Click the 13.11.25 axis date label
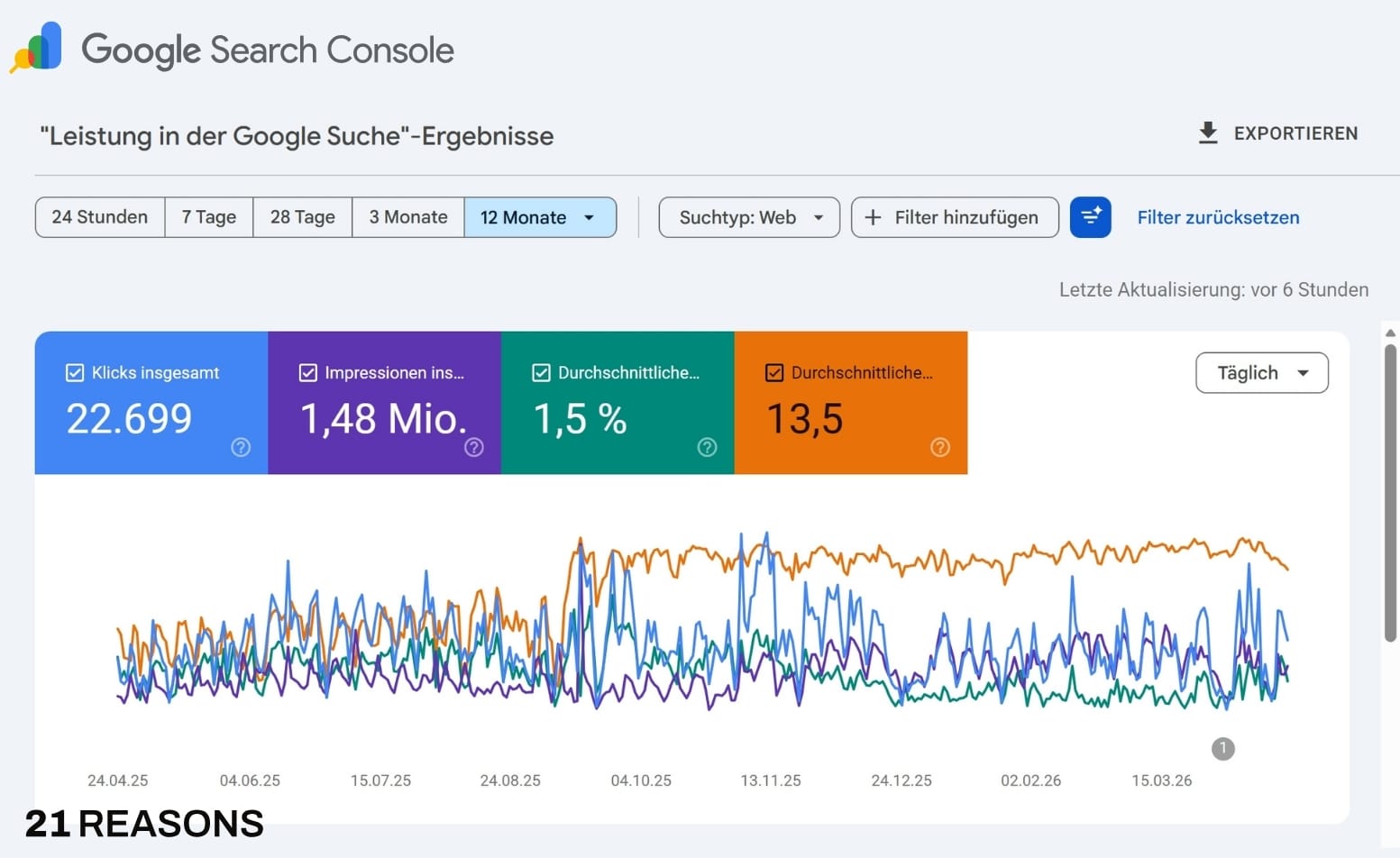Viewport: 1400px width, 858px height. 771,780
